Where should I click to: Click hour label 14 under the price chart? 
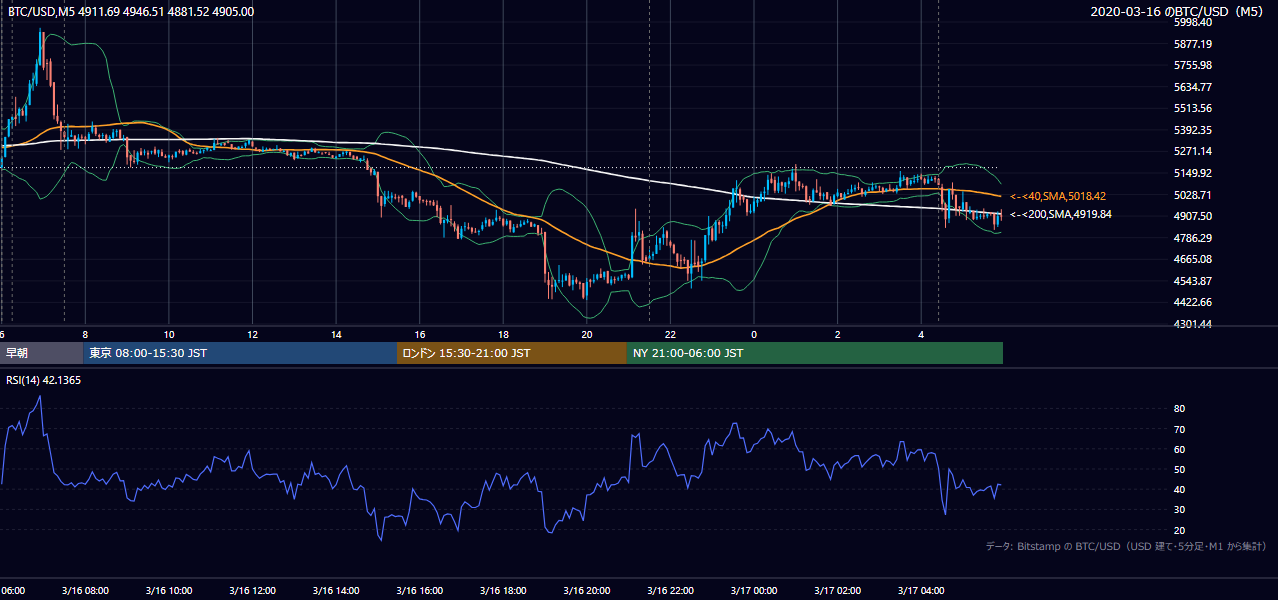tap(336, 334)
